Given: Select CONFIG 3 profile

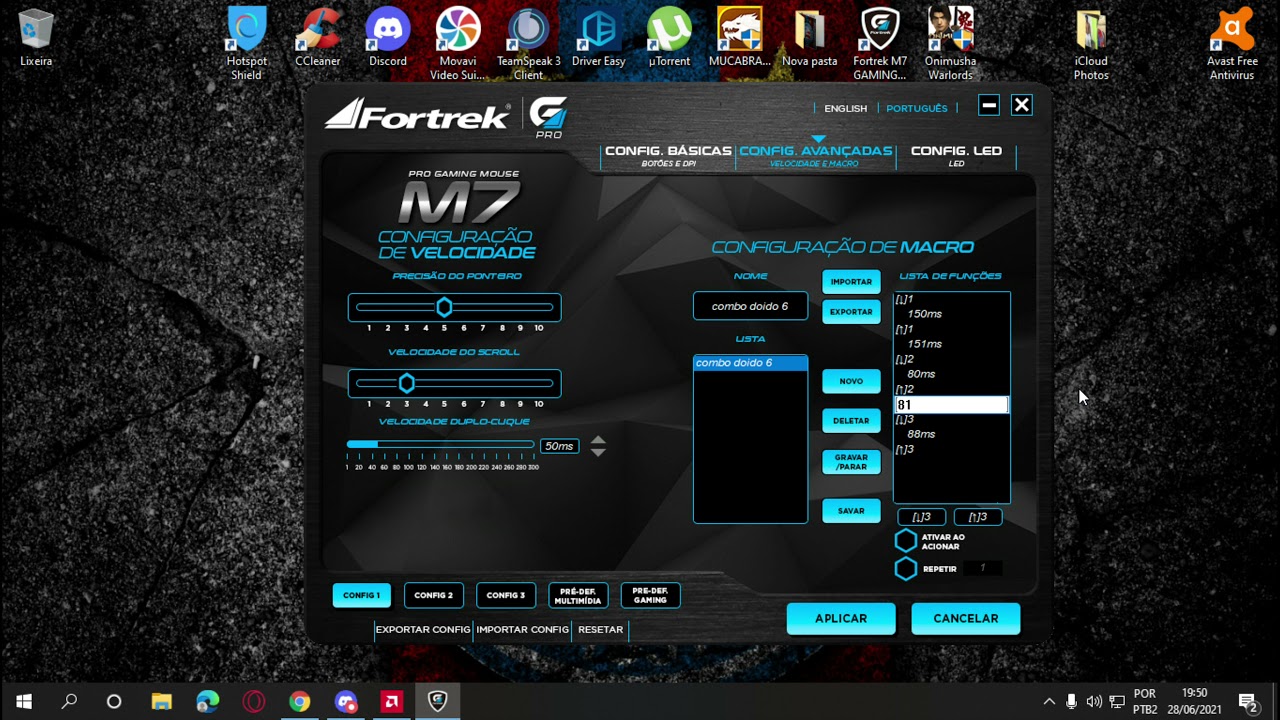Looking at the screenshot, I should click(x=506, y=595).
